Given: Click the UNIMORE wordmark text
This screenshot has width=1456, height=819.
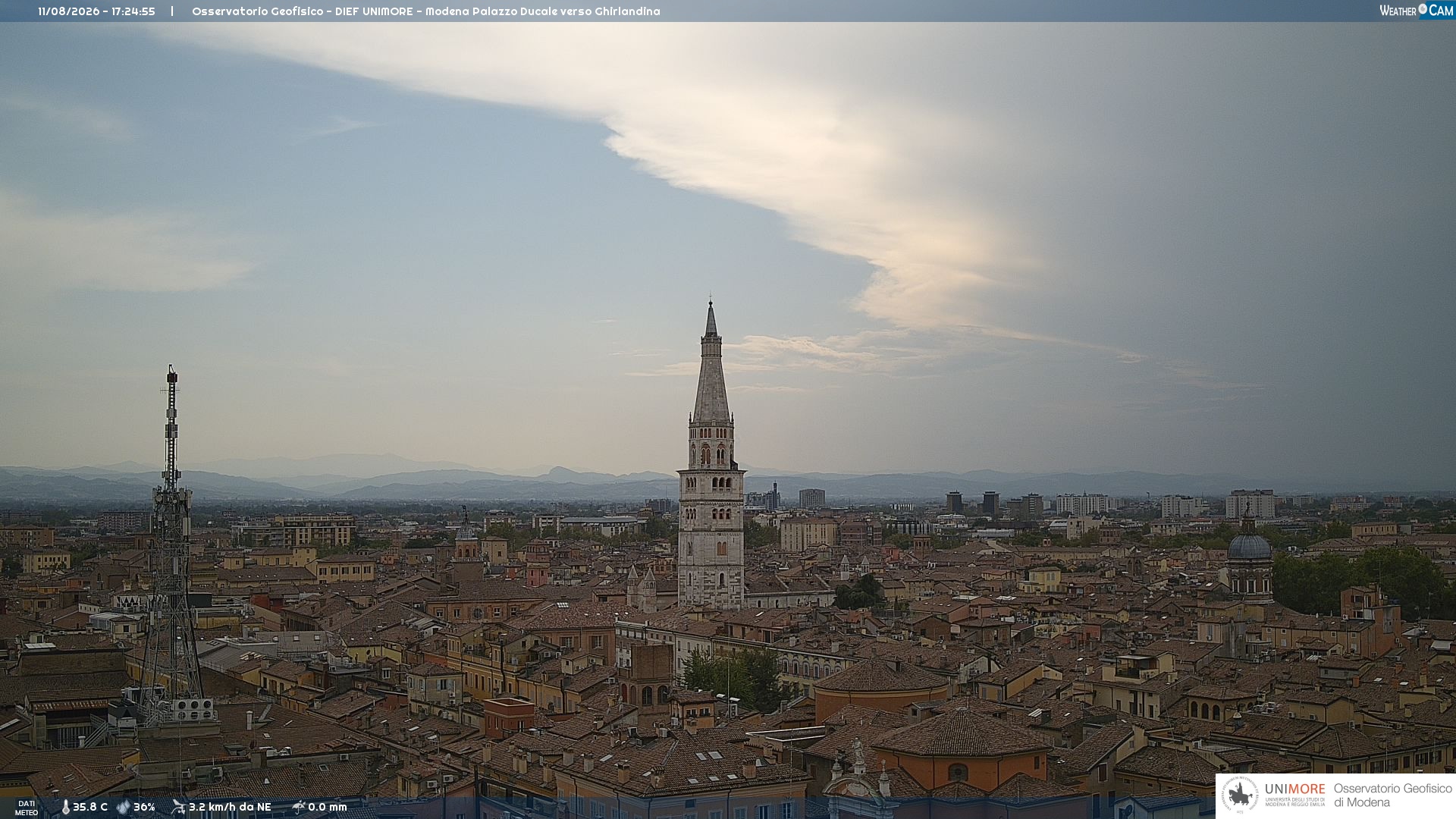Looking at the screenshot, I should tap(1294, 789).
